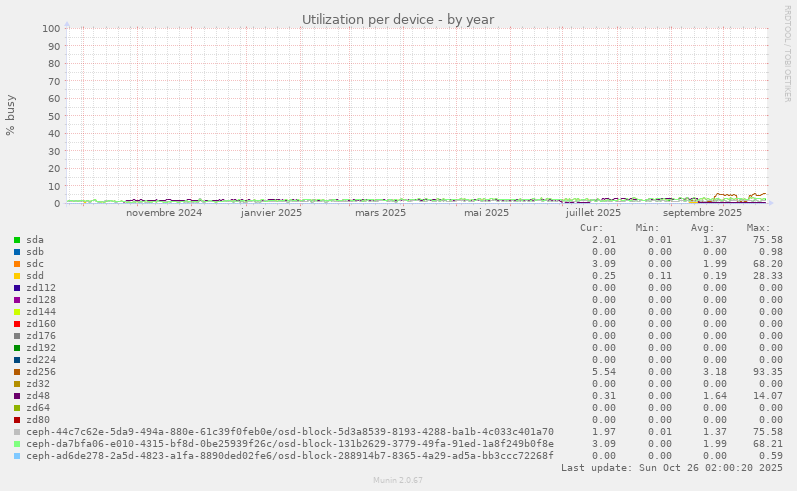Viewport: 797px width, 491px height.
Task: Click the Munin 2.0.67 version text
Action: (x=398, y=481)
